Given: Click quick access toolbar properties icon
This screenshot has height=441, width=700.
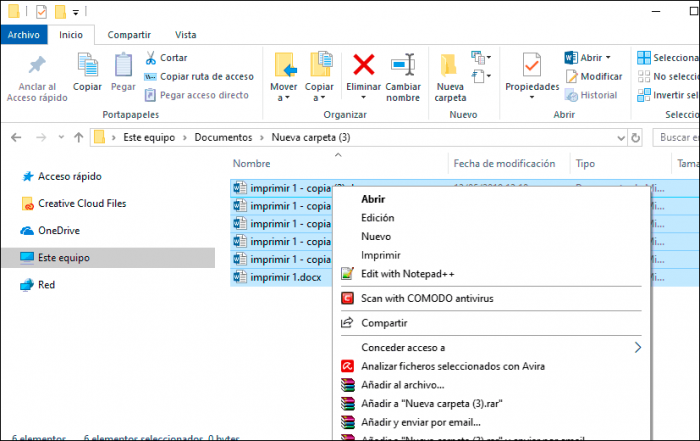Looking at the screenshot, I should coord(41,12).
